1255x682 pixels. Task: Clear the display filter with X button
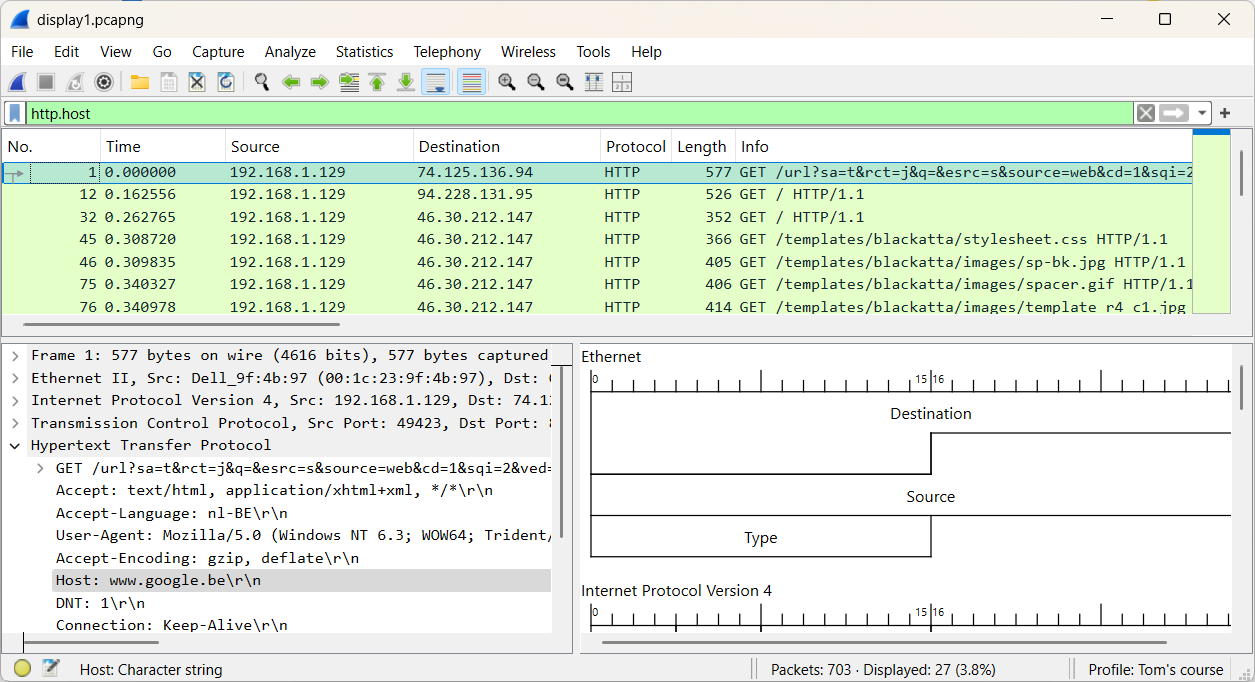coord(1146,114)
